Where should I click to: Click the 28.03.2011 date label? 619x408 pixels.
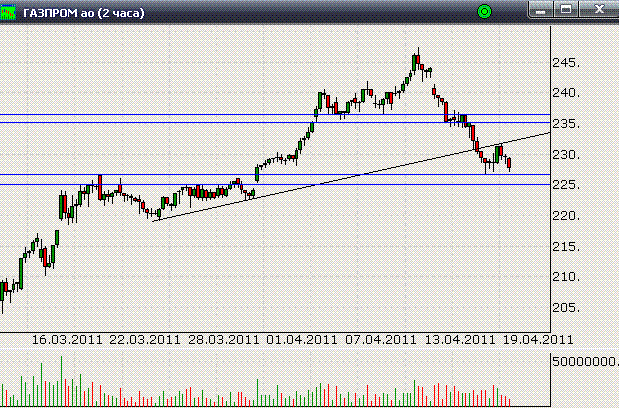[223, 340]
